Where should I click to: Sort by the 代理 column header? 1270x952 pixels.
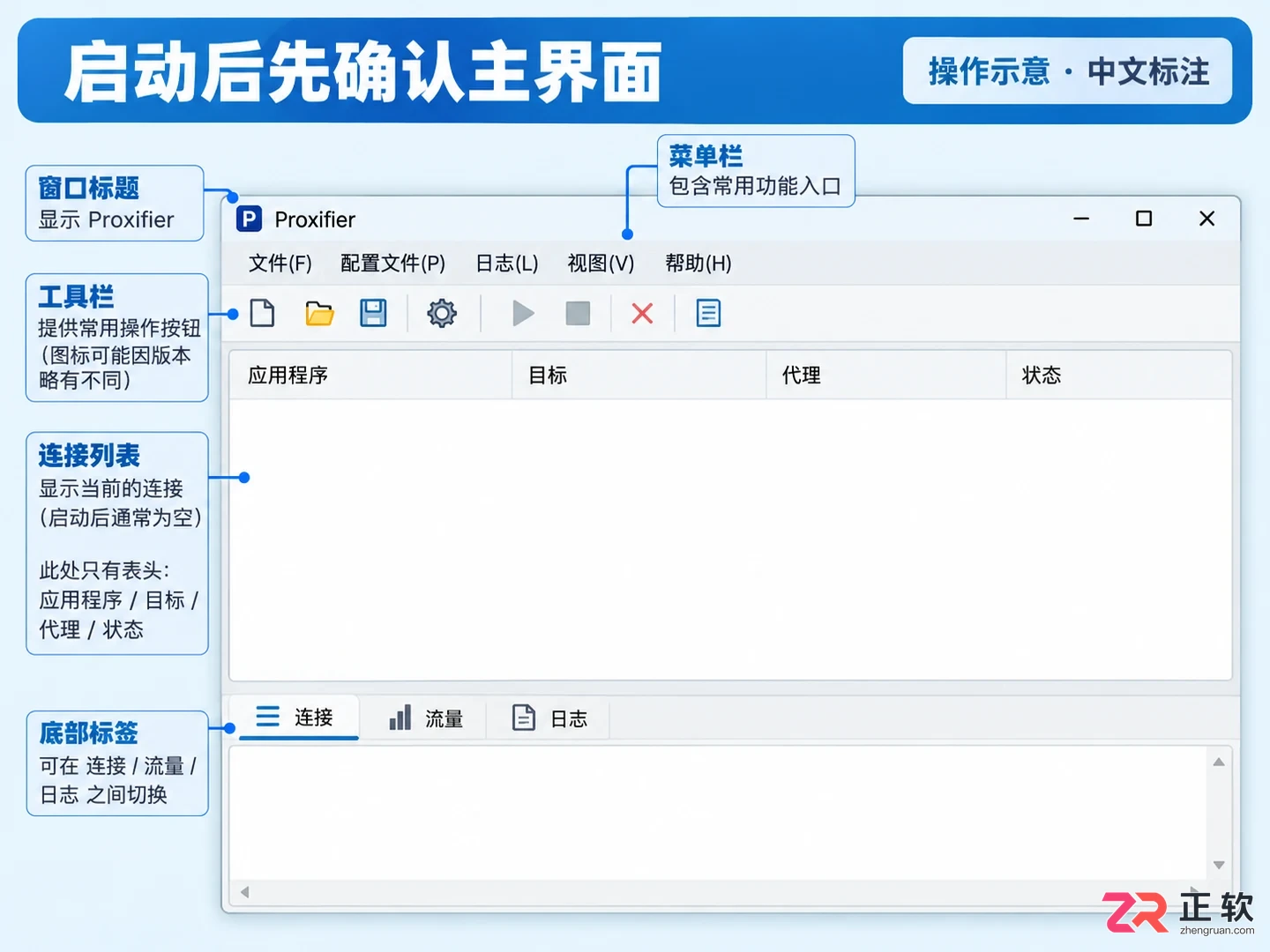[886, 376]
